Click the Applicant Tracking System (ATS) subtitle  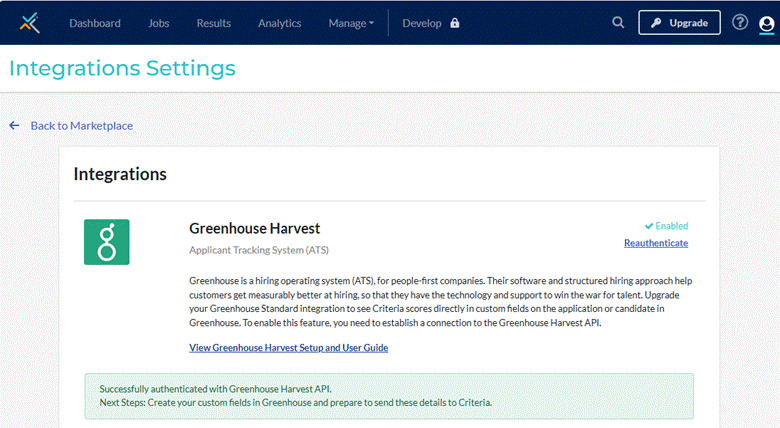(x=259, y=250)
